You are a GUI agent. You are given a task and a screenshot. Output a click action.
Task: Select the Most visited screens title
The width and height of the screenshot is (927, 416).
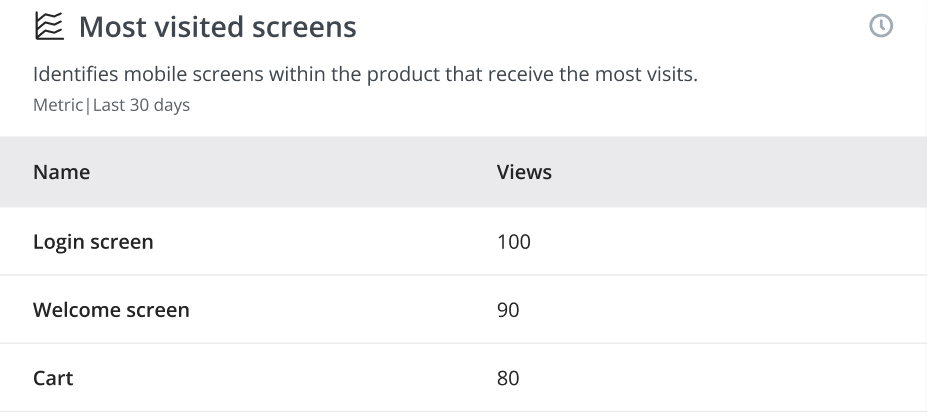pyautogui.click(x=218, y=27)
